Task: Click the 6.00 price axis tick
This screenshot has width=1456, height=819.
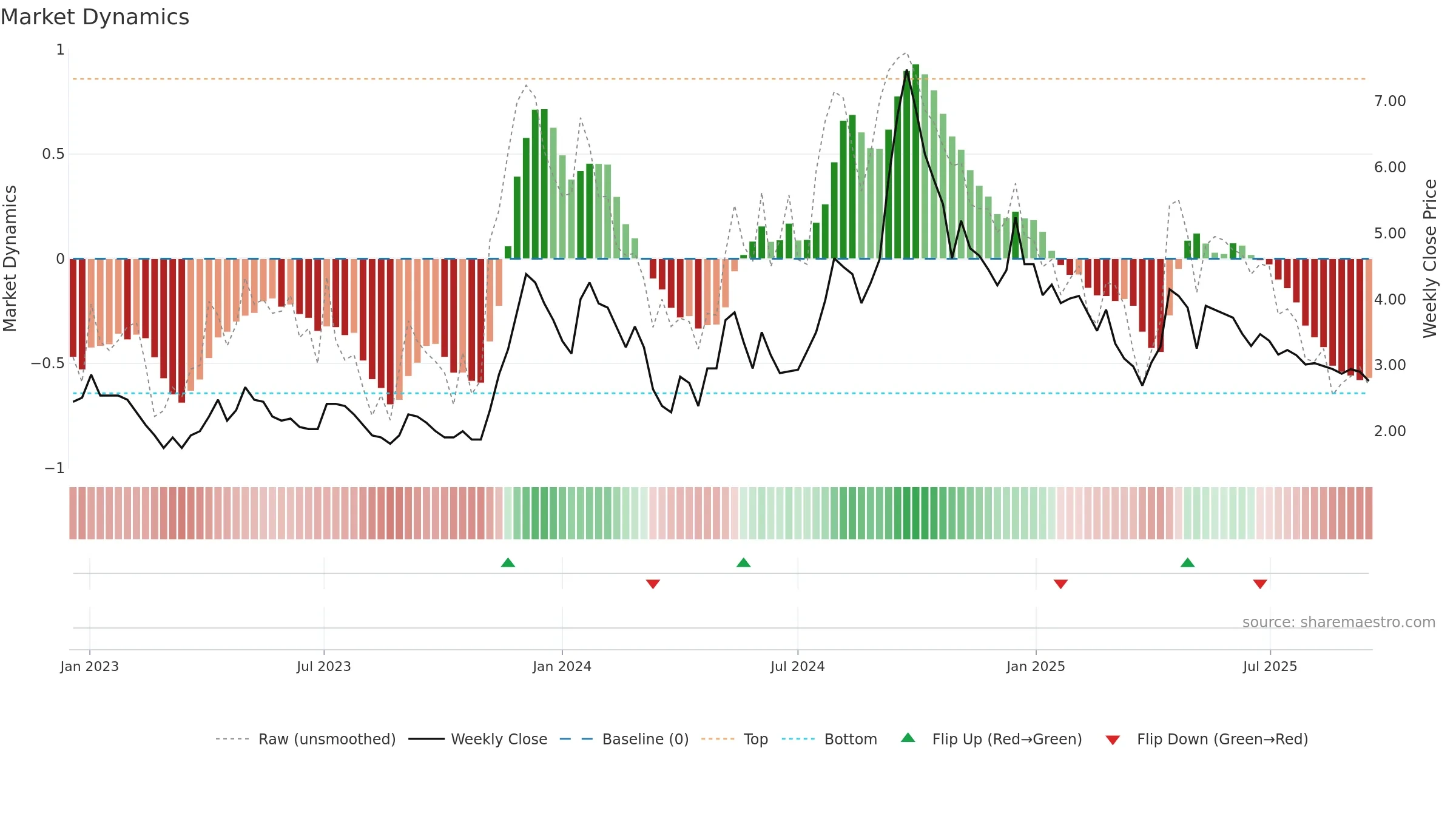Action: coord(1390,167)
